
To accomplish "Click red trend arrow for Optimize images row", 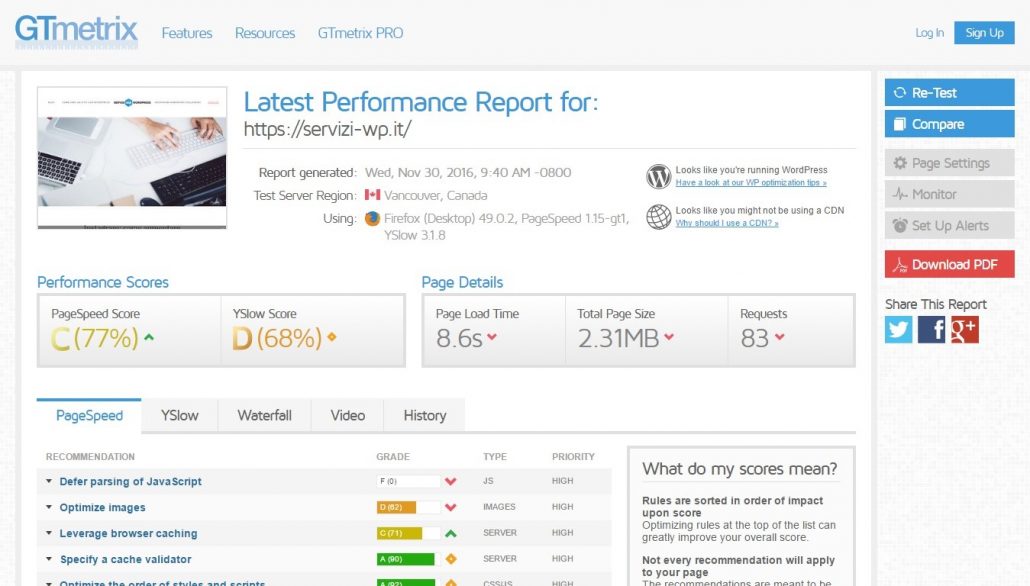I will coord(451,507).
